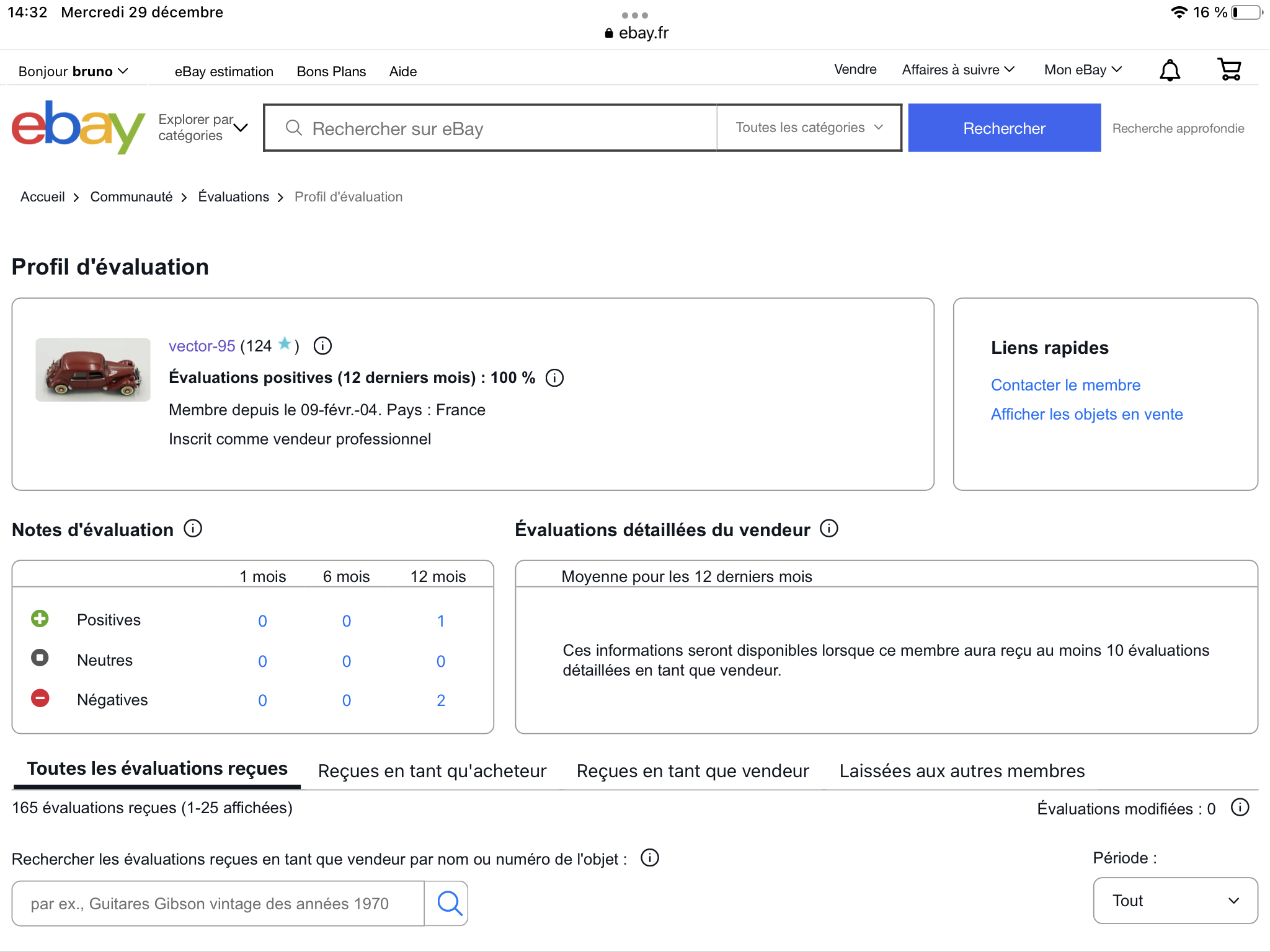The height and width of the screenshot is (952, 1270).
Task: Click magnifier button for feedback search
Action: [x=448, y=903]
